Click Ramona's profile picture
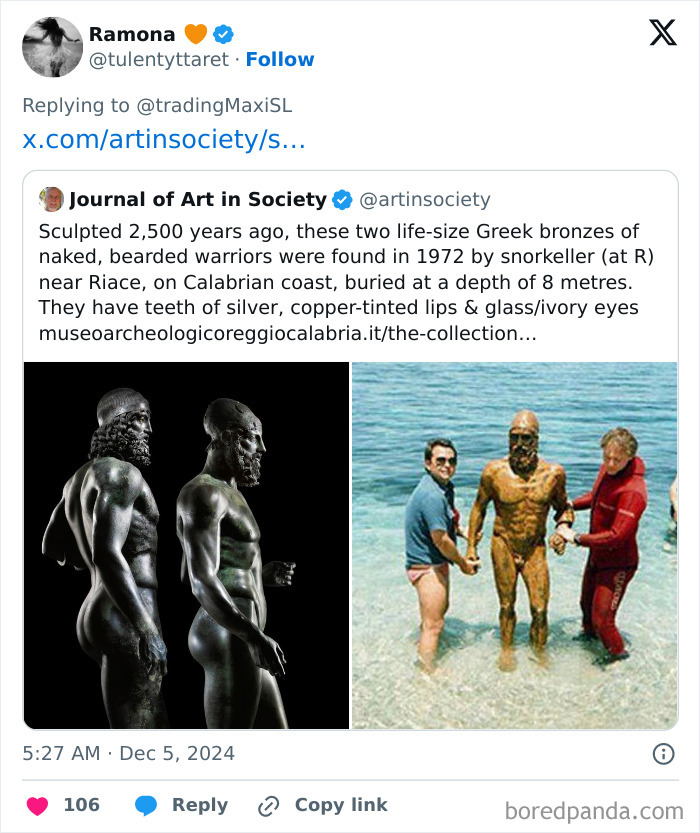Viewport: 700px width, 833px height. 52,46
